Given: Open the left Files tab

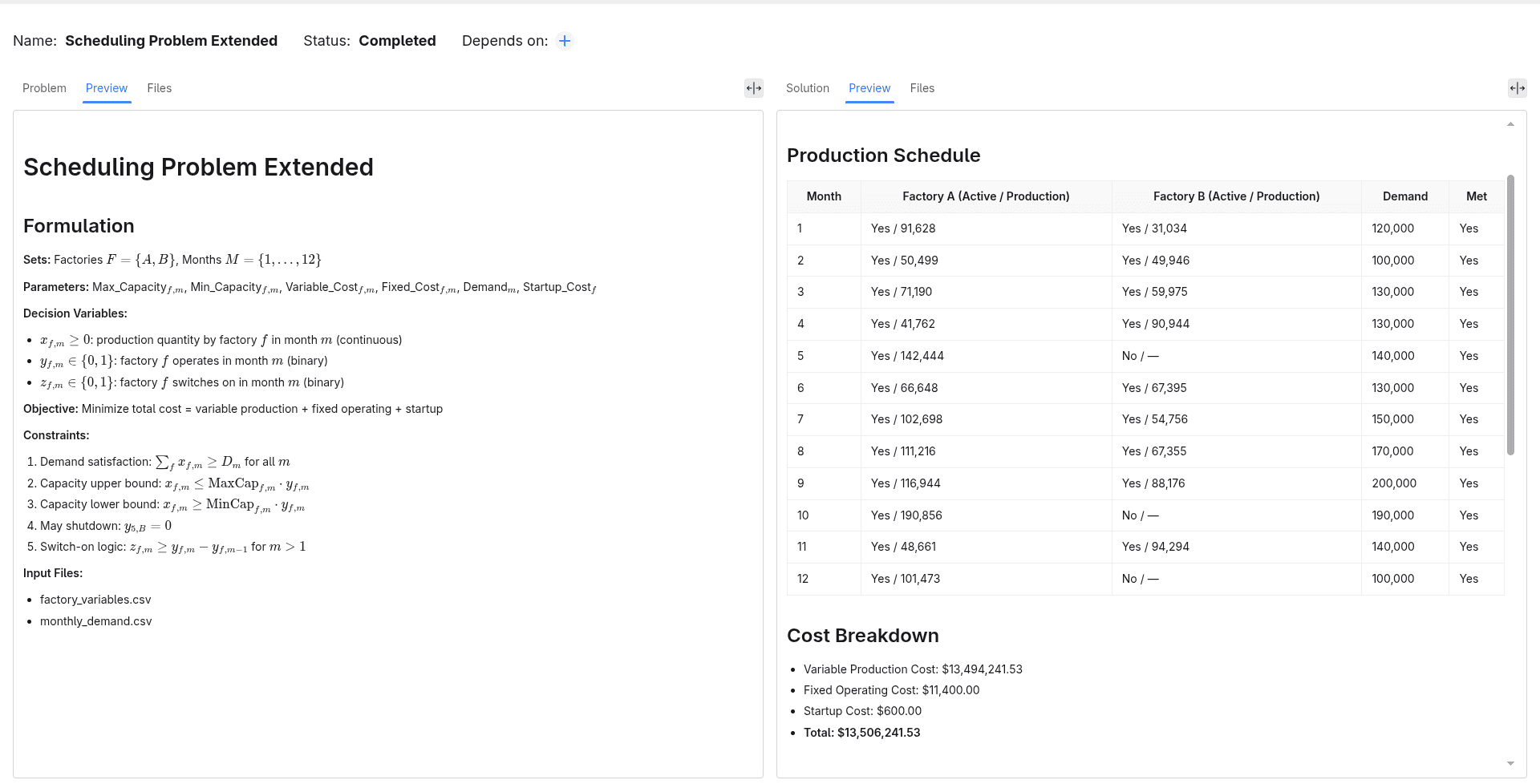Looking at the screenshot, I should click(x=160, y=88).
